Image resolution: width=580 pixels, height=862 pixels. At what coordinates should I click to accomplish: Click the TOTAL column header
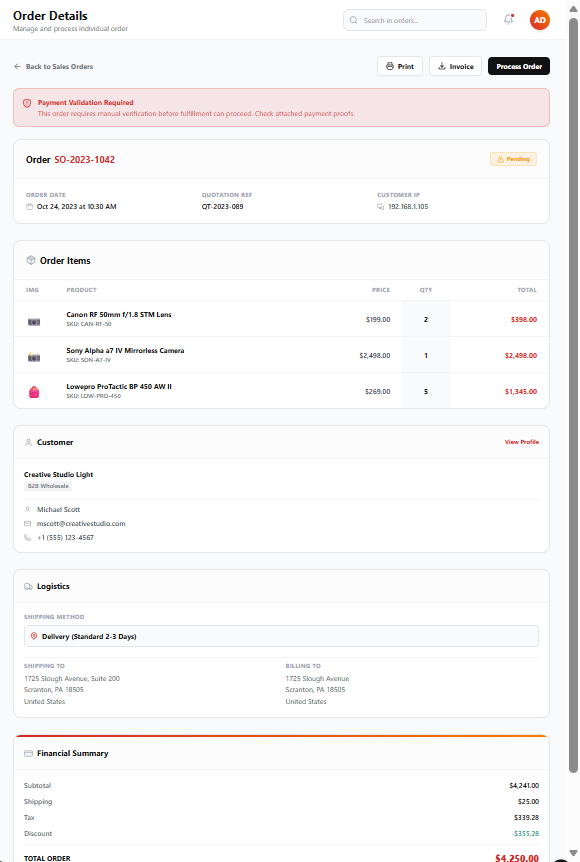[x=527, y=290]
